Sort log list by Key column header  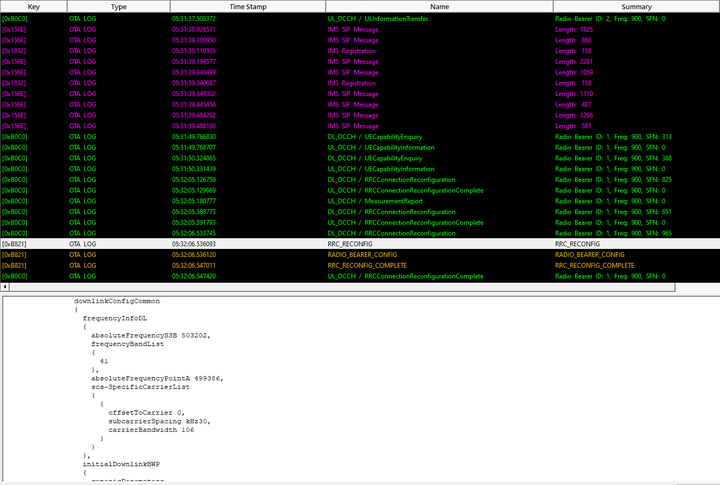(34, 6)
